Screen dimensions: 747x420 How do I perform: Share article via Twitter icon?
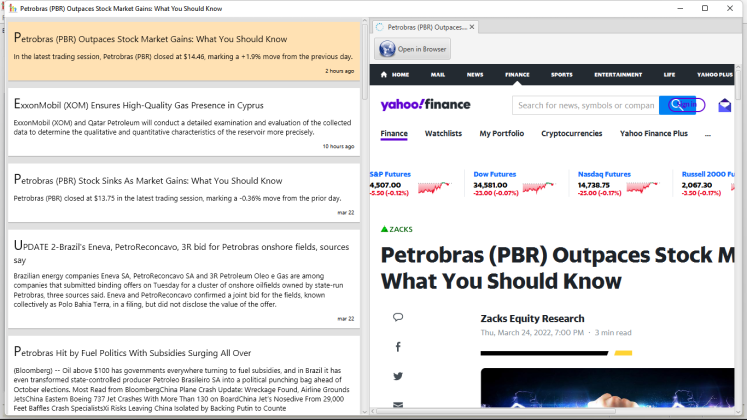coord(398,376)
